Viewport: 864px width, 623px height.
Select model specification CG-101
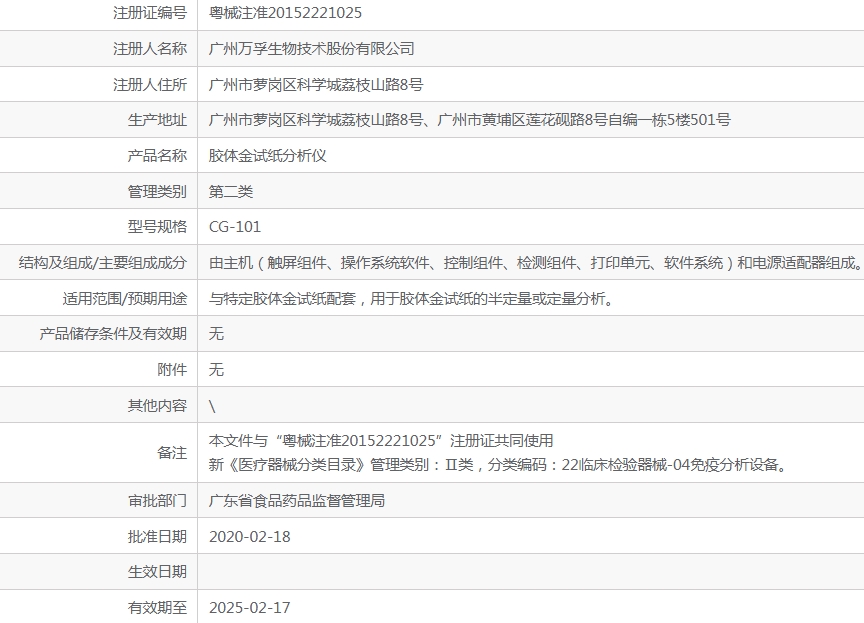point(235,226)
